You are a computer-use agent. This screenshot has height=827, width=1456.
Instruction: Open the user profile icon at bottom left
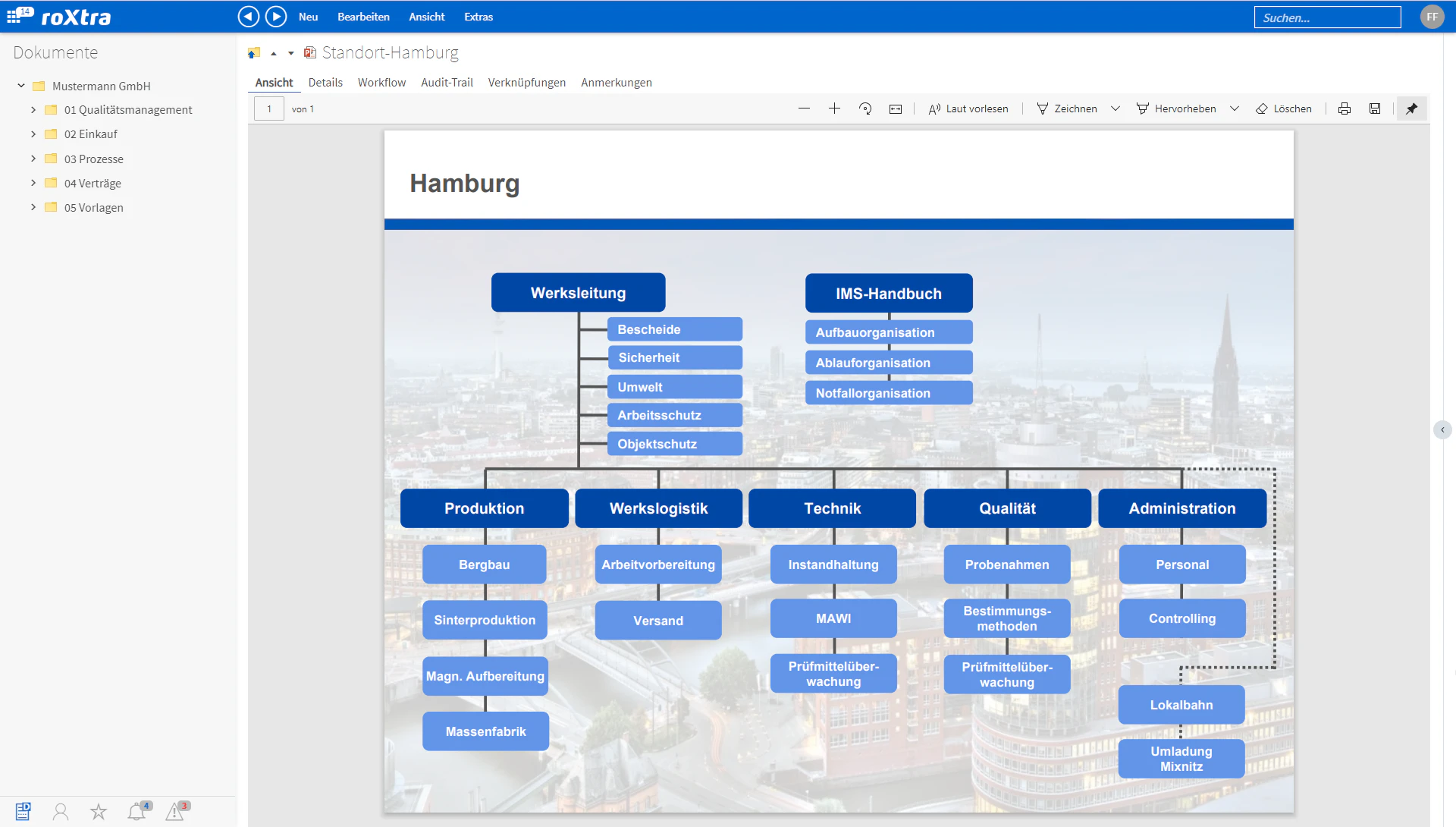[x=61, y=811]
